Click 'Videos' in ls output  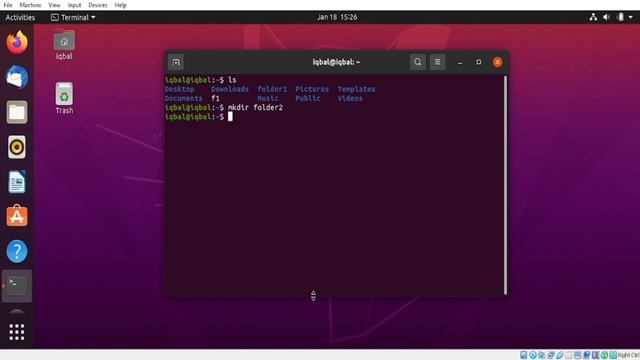[350, 98]
